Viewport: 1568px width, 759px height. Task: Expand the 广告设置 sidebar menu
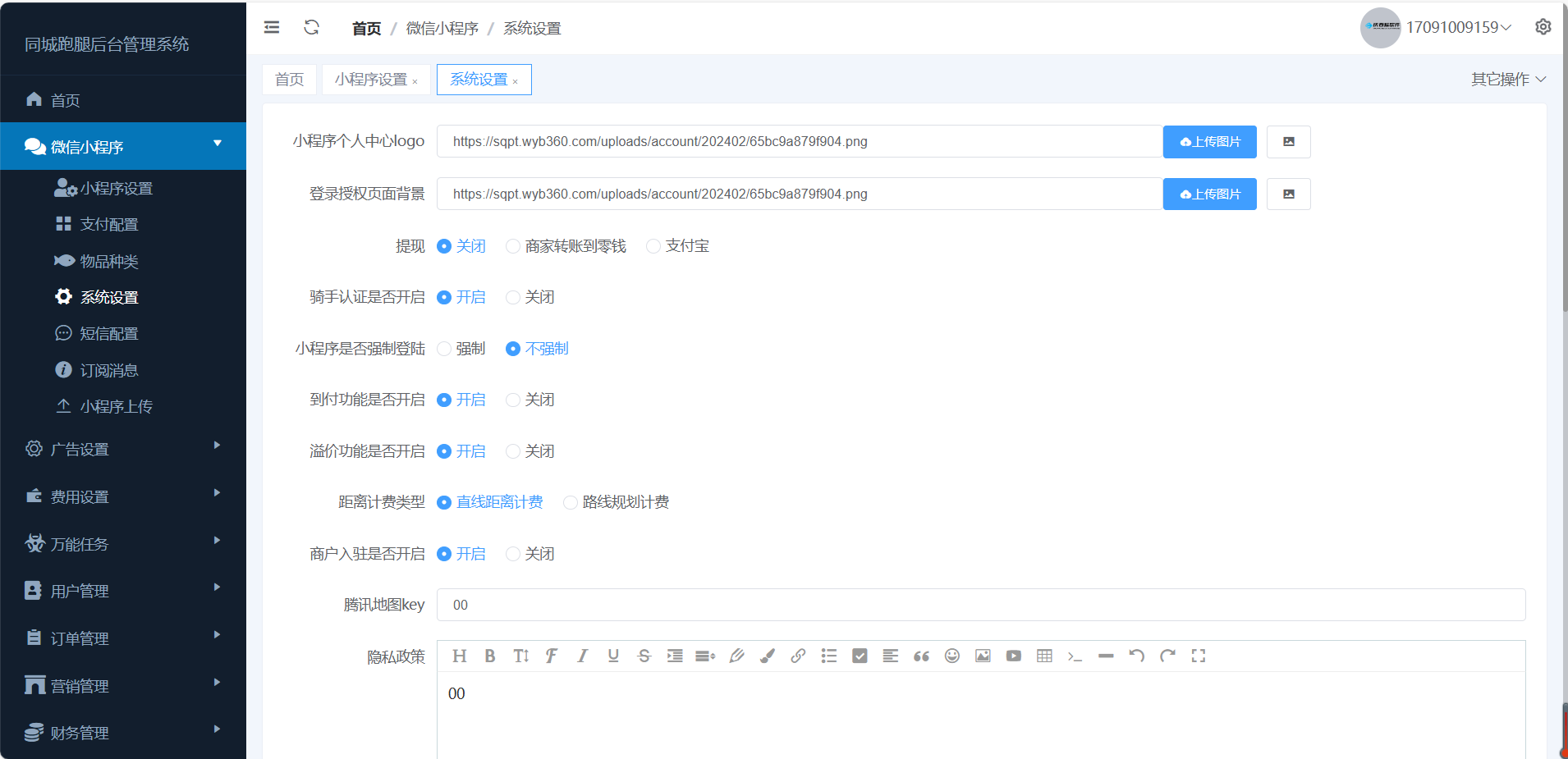coord(123,449)
